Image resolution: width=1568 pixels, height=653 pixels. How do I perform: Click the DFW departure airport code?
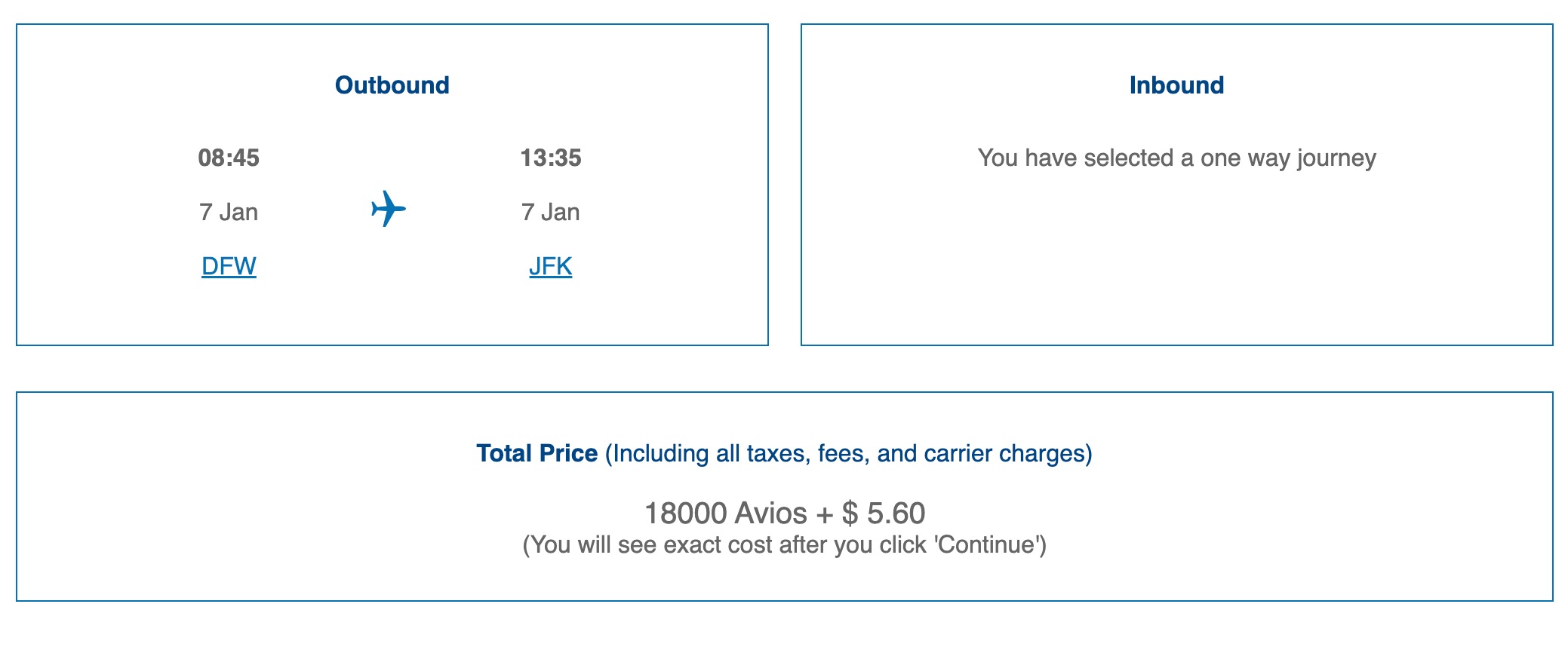tap(227, 265)
